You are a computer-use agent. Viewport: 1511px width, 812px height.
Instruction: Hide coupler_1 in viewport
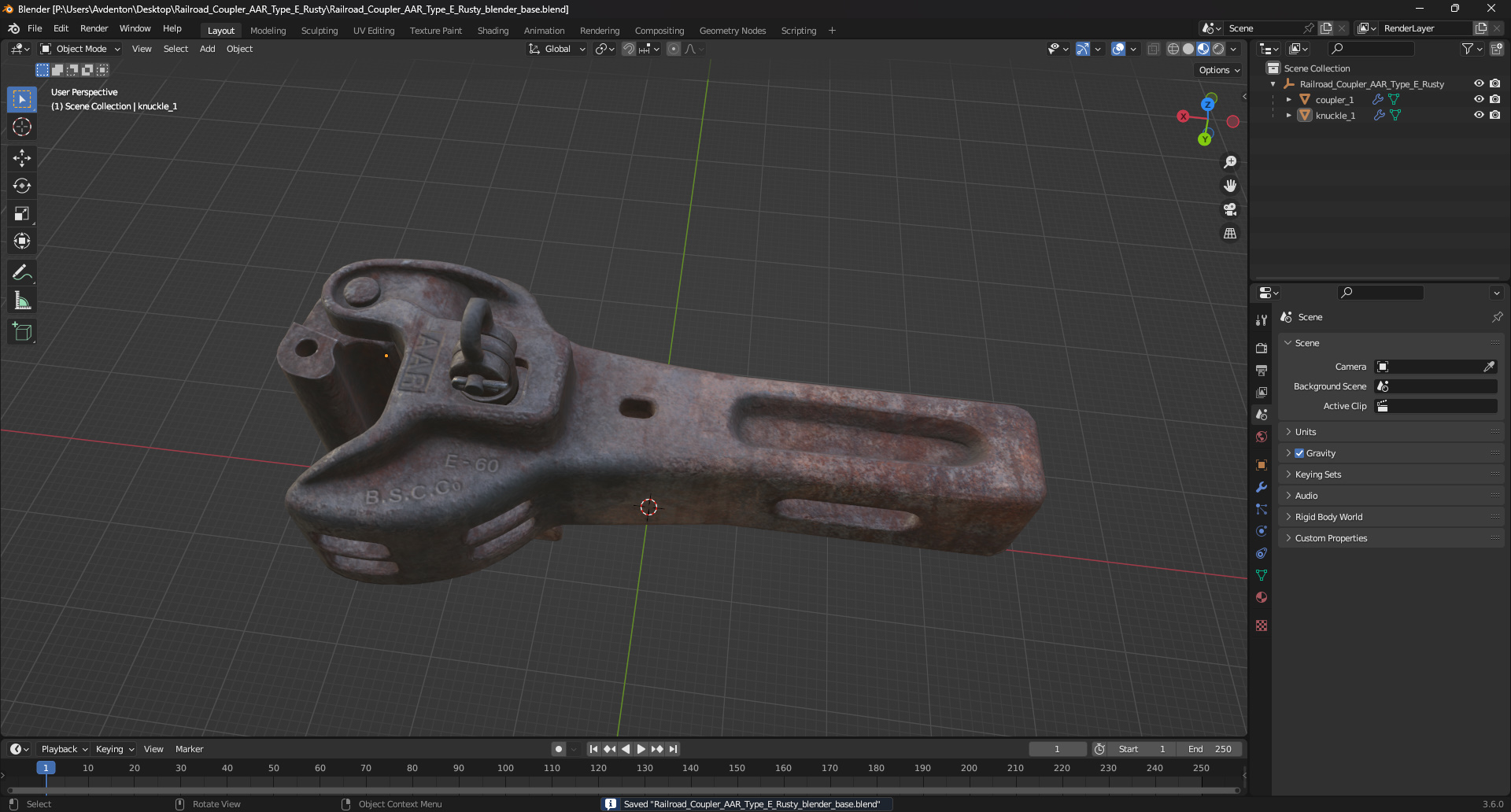click(1479, 99)
